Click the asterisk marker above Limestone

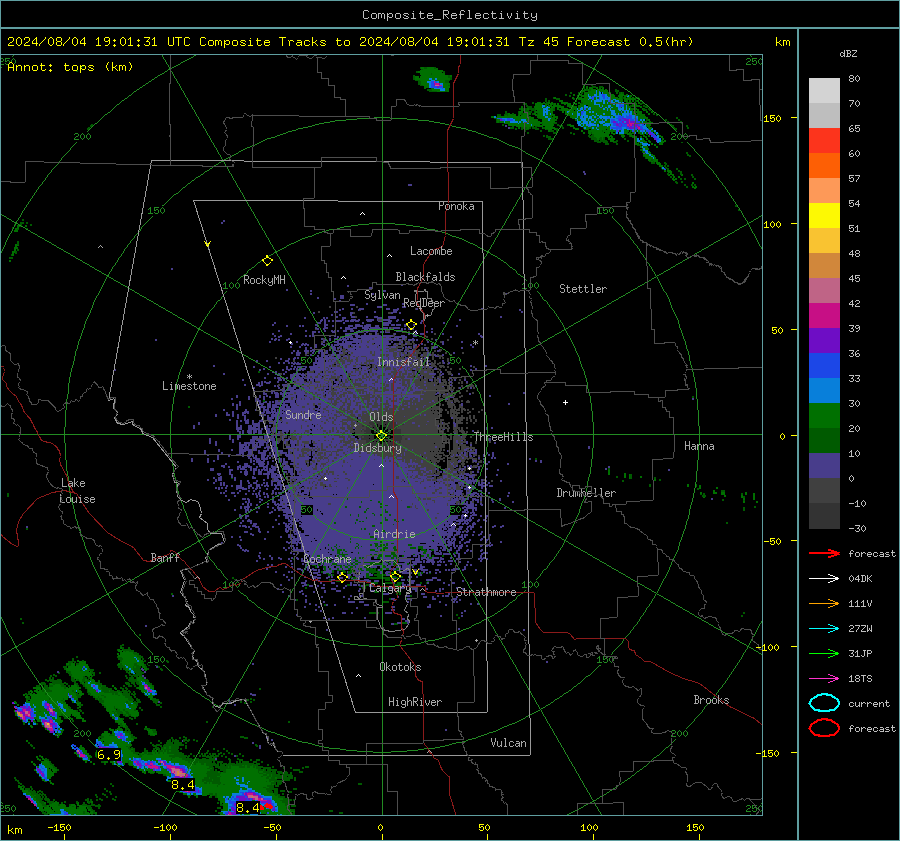pyautogui.click(x=189, y=377)
